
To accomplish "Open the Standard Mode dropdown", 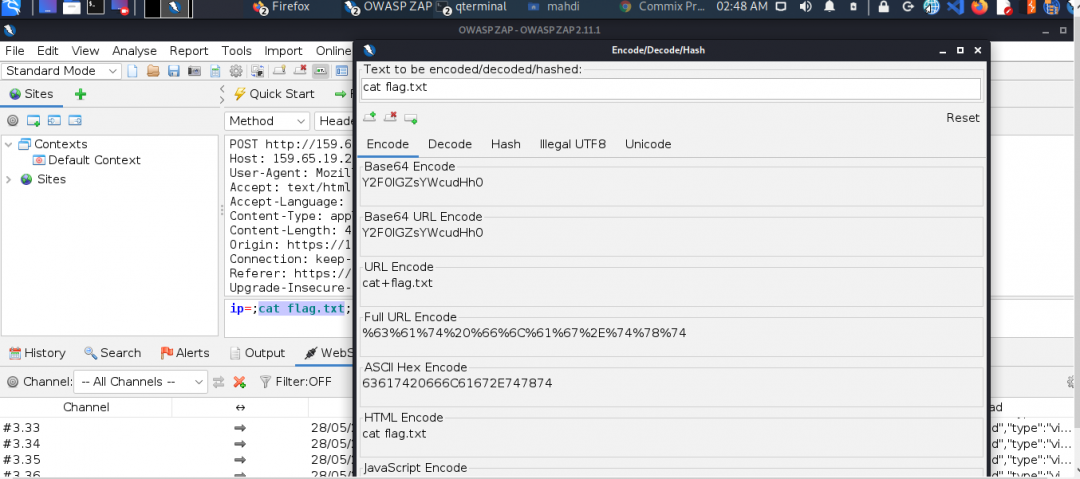I will pos(62,71).
